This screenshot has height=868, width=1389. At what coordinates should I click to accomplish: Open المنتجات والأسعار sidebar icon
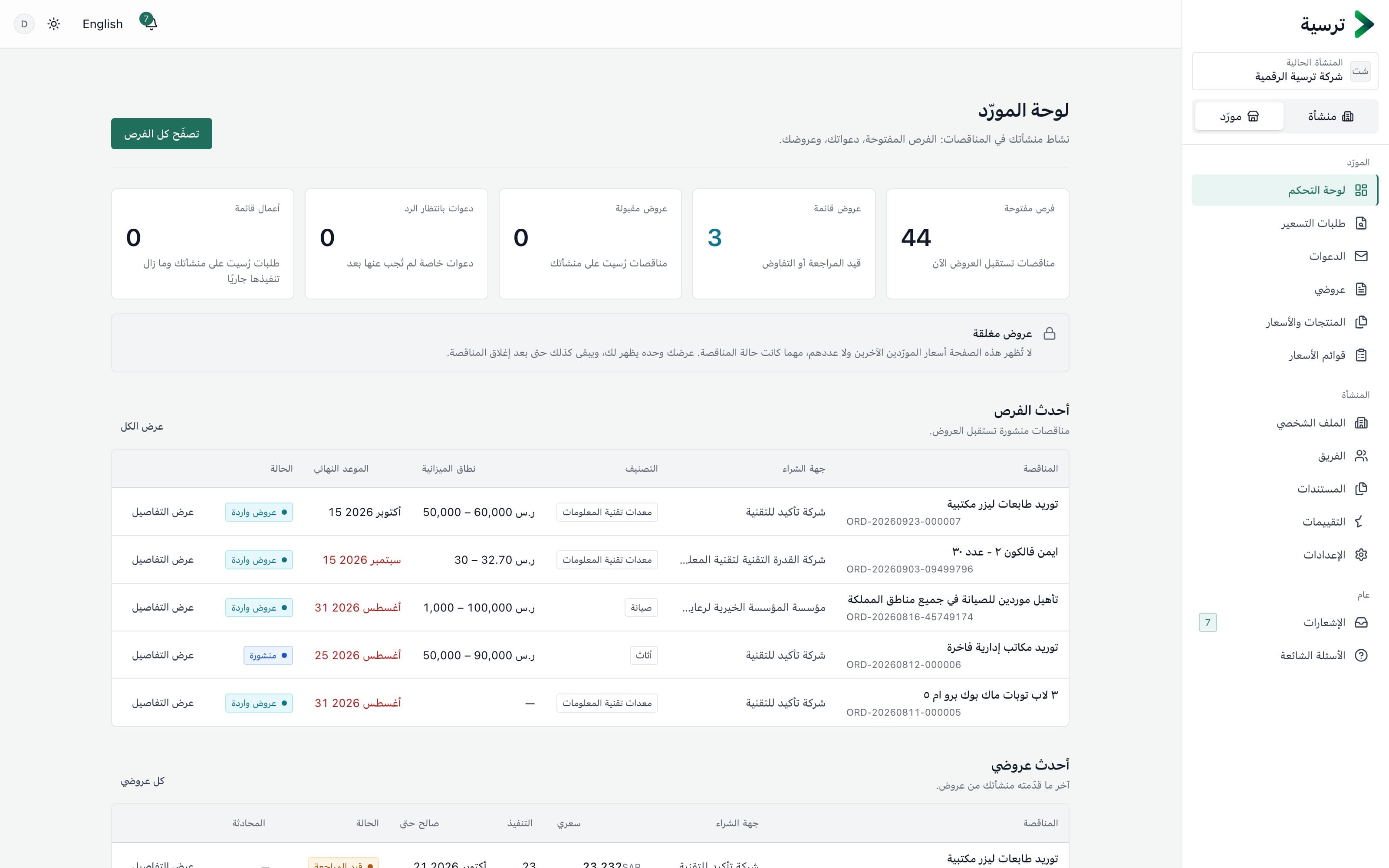(1361, 322)
